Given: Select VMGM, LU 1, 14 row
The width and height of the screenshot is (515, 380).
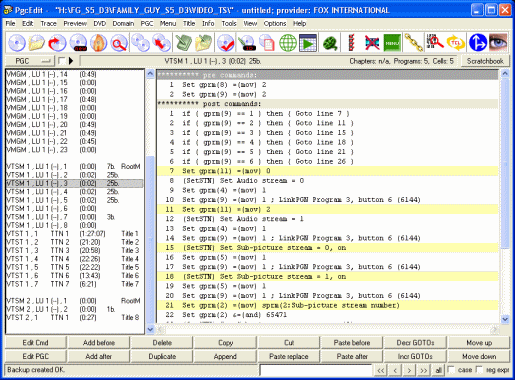Looking at the screenshot, I should point(75,74).
